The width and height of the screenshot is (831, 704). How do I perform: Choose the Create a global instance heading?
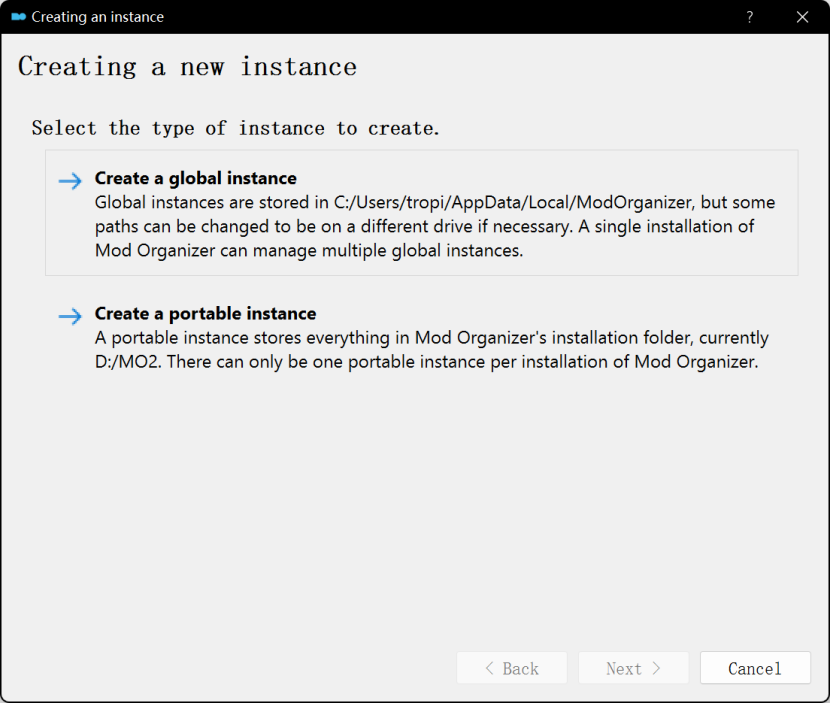[195, 178]
